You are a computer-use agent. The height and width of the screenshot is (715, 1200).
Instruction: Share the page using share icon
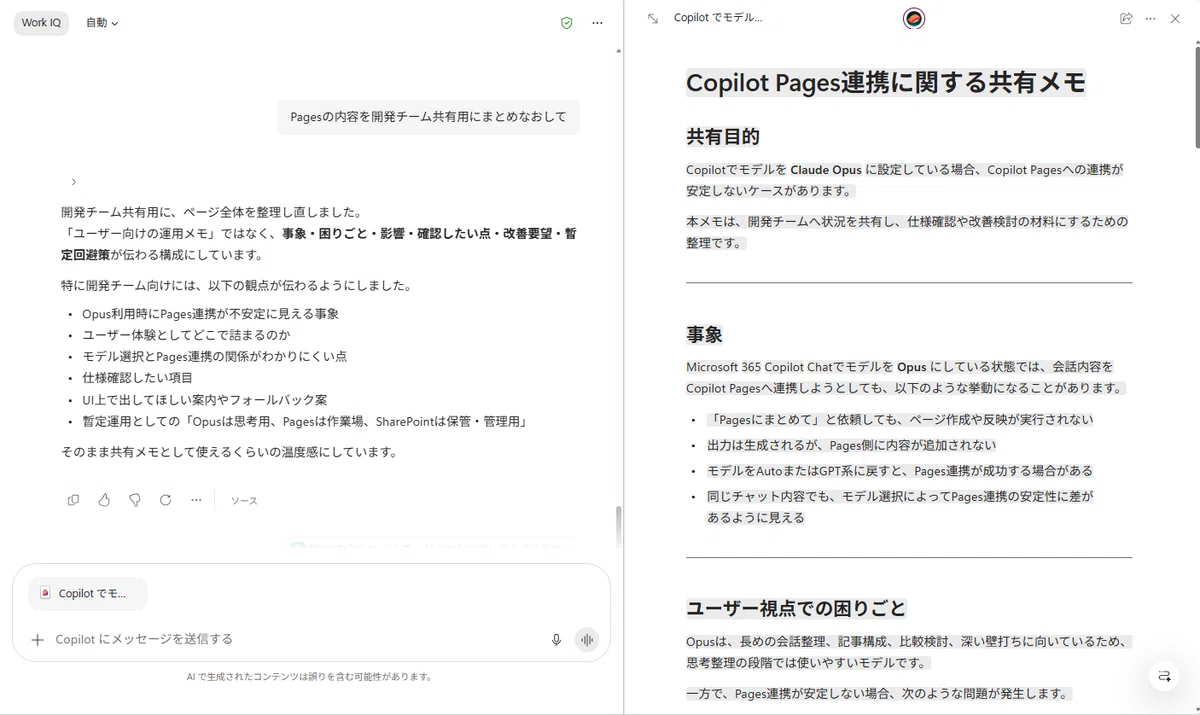(1126, 18)
